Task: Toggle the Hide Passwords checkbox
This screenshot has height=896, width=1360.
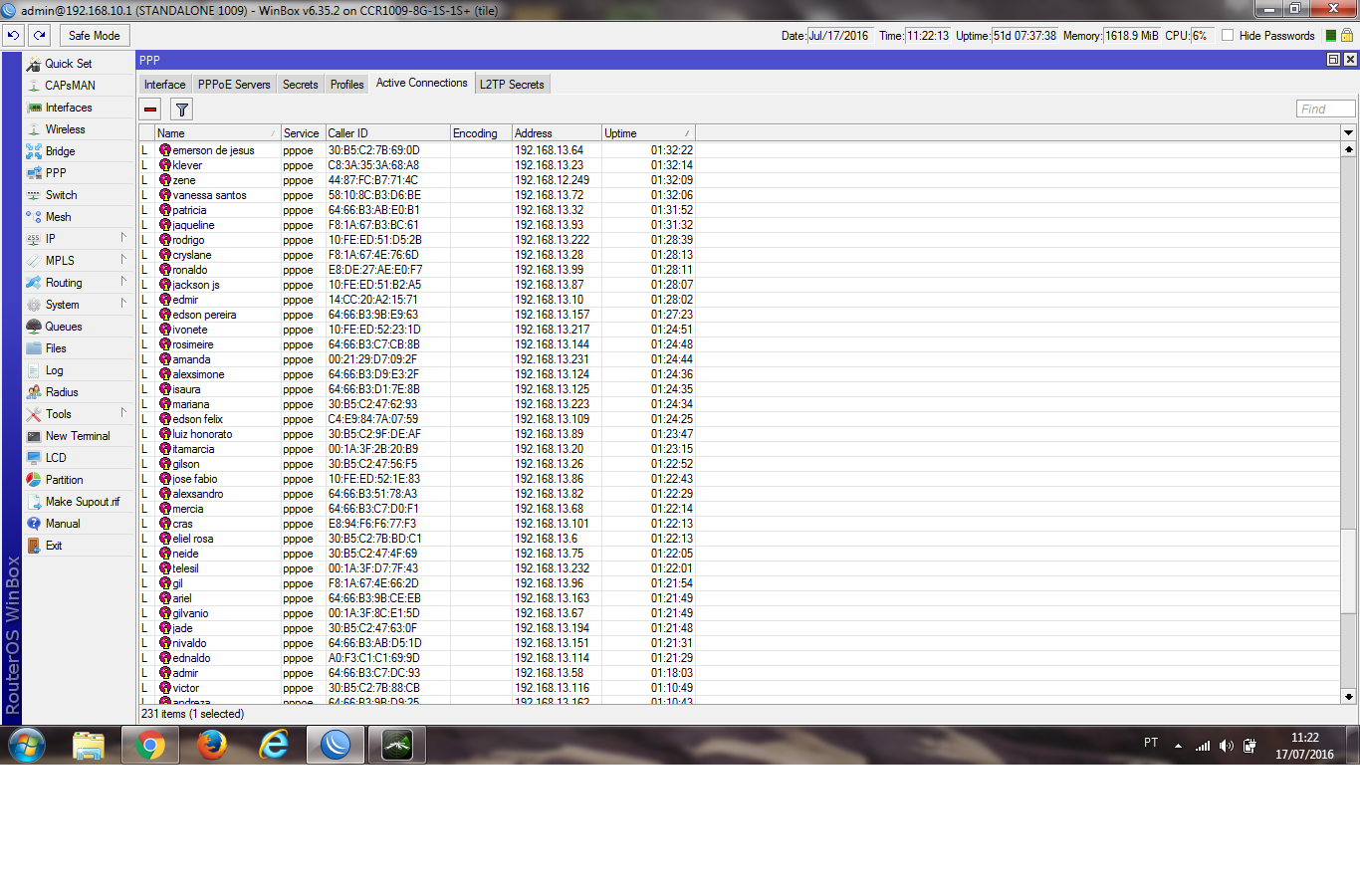Action: click(1228, 35)
